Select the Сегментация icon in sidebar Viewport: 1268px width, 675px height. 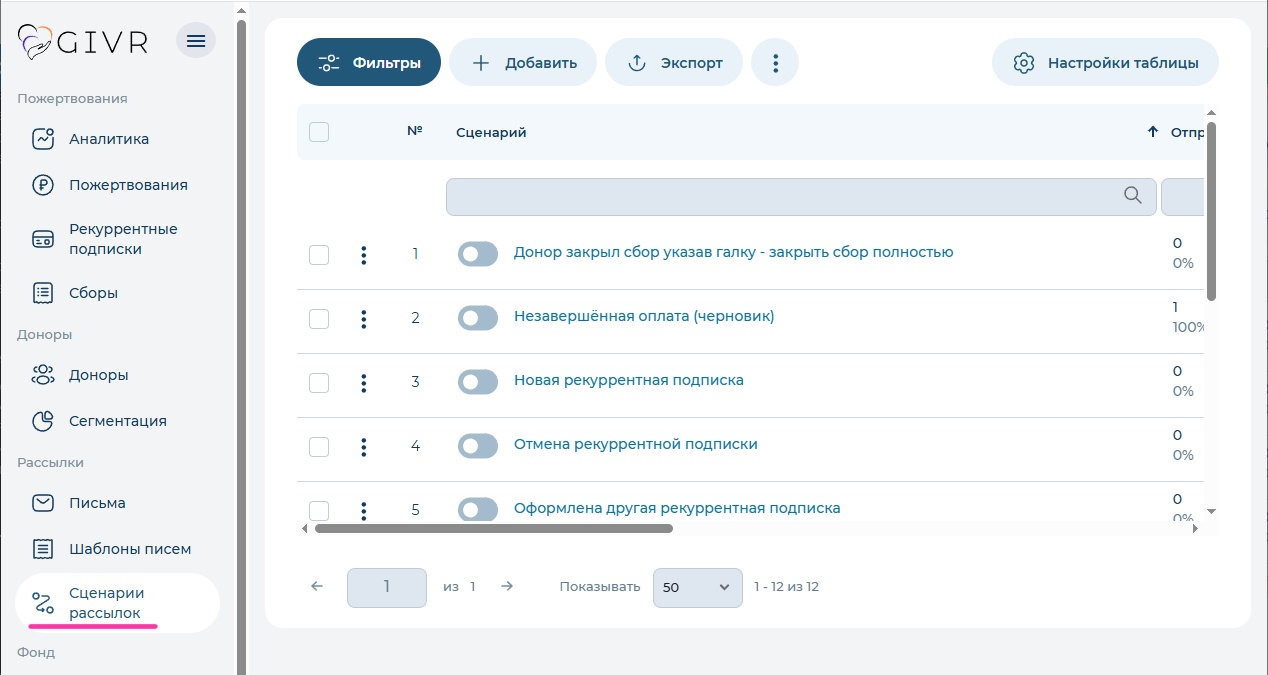pos(42,420)
